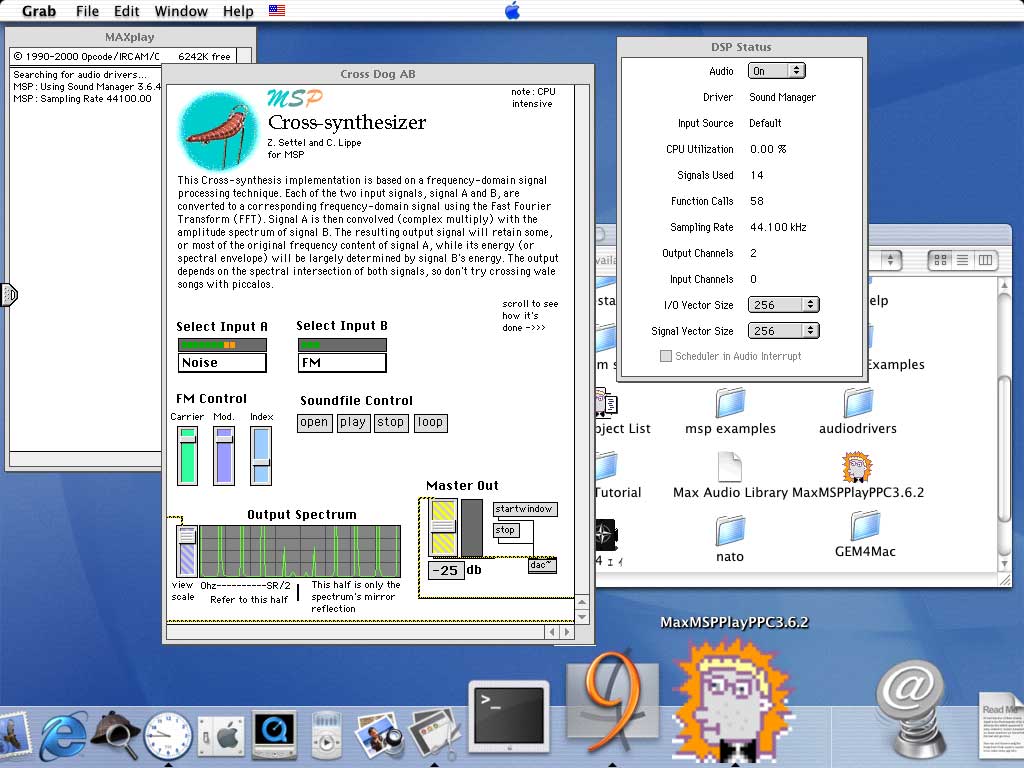Switch Finder window to icon view
This screenshot has width=1024, height=768.
940,260
